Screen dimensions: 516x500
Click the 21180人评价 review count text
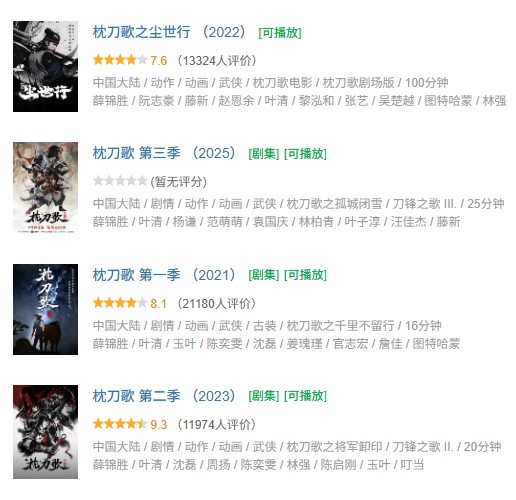(216, 303)
